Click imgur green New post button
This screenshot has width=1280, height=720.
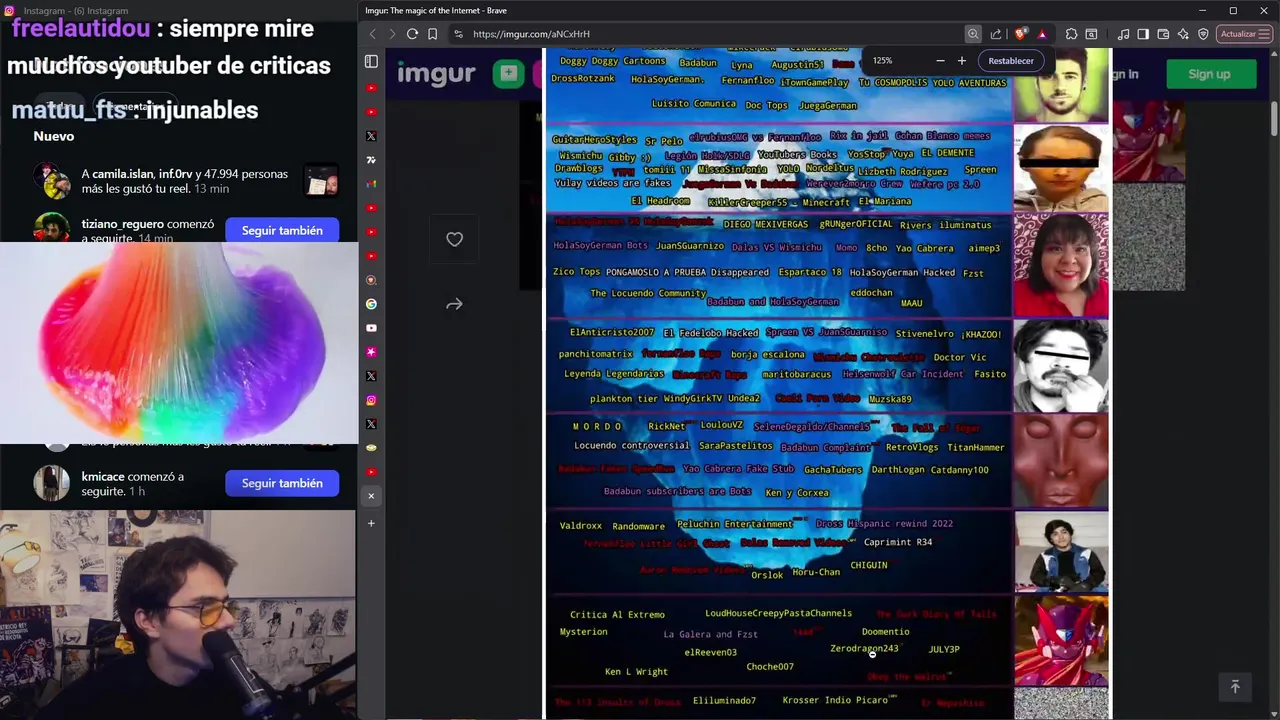(x=508, y=74)
